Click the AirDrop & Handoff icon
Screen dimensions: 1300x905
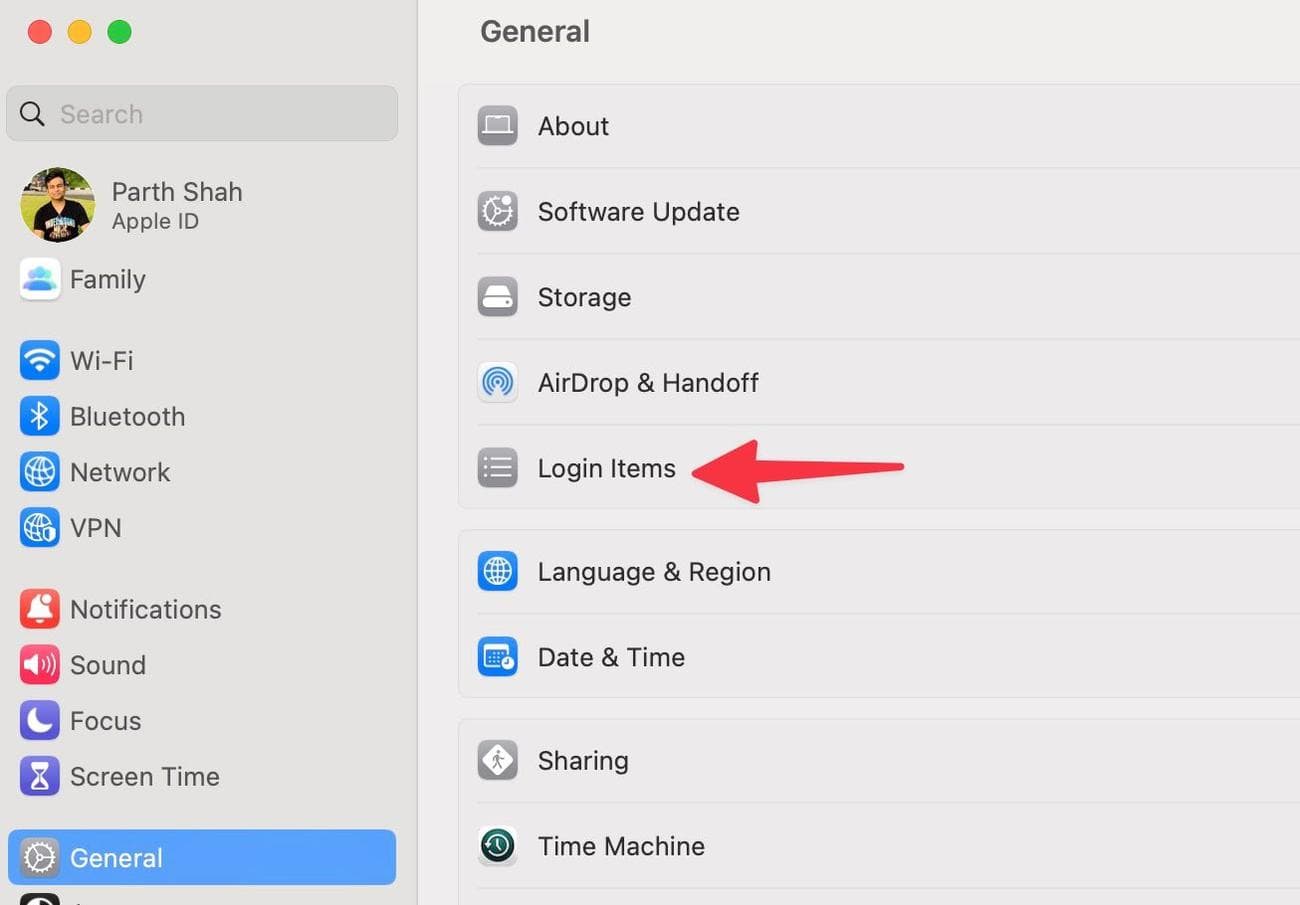[x=497, y=382]
